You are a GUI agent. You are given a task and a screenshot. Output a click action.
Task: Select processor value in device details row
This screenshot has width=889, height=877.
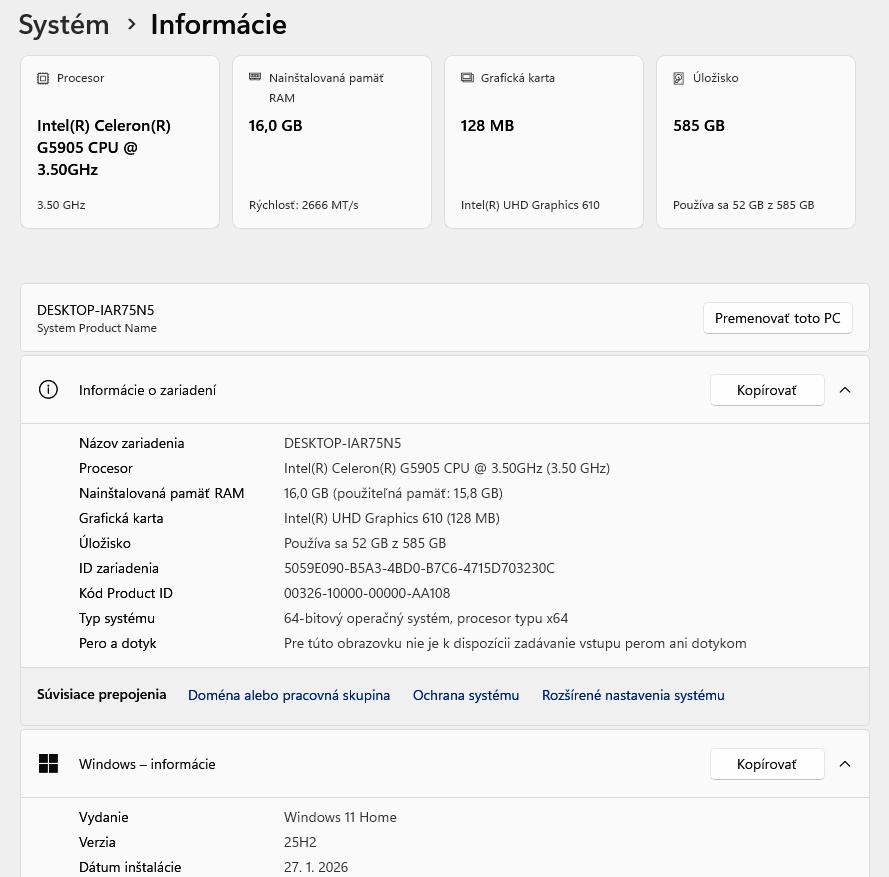(447, 468)
